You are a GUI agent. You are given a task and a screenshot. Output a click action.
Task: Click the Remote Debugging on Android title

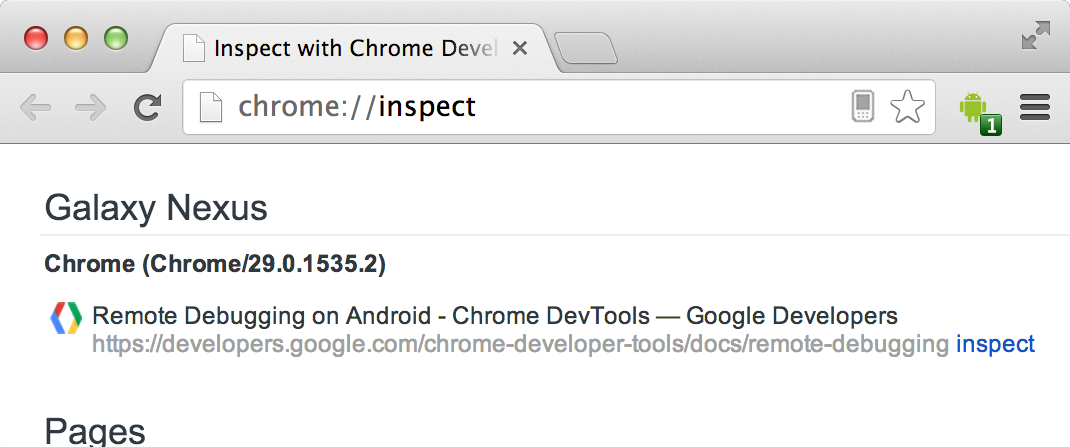[x=494, y=317]
